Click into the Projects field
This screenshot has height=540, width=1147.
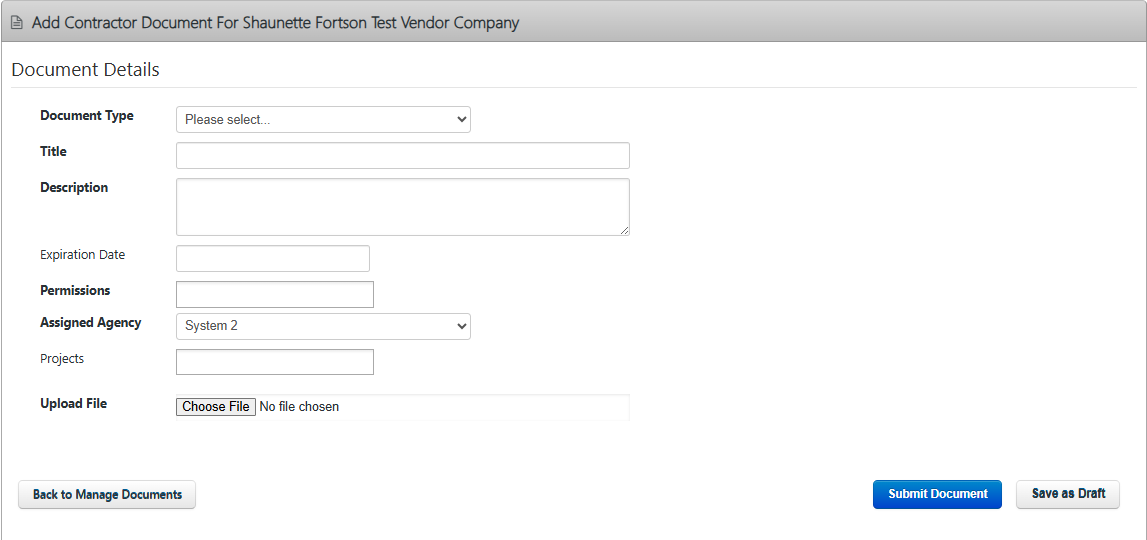274,362
